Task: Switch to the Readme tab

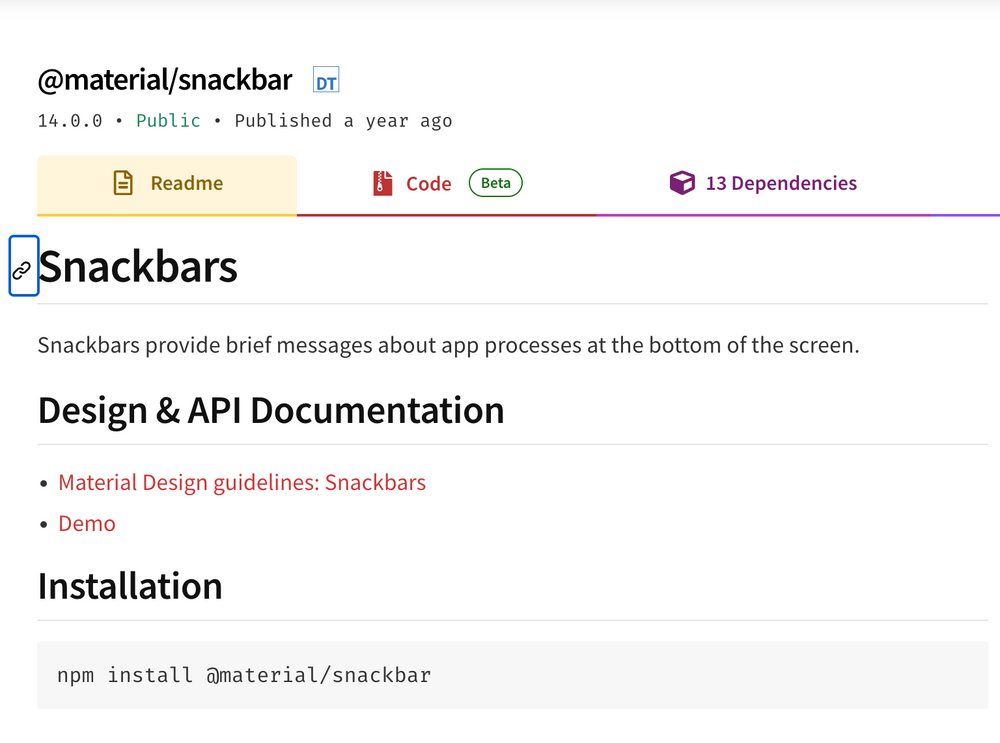Action: [x=167, y=184]
